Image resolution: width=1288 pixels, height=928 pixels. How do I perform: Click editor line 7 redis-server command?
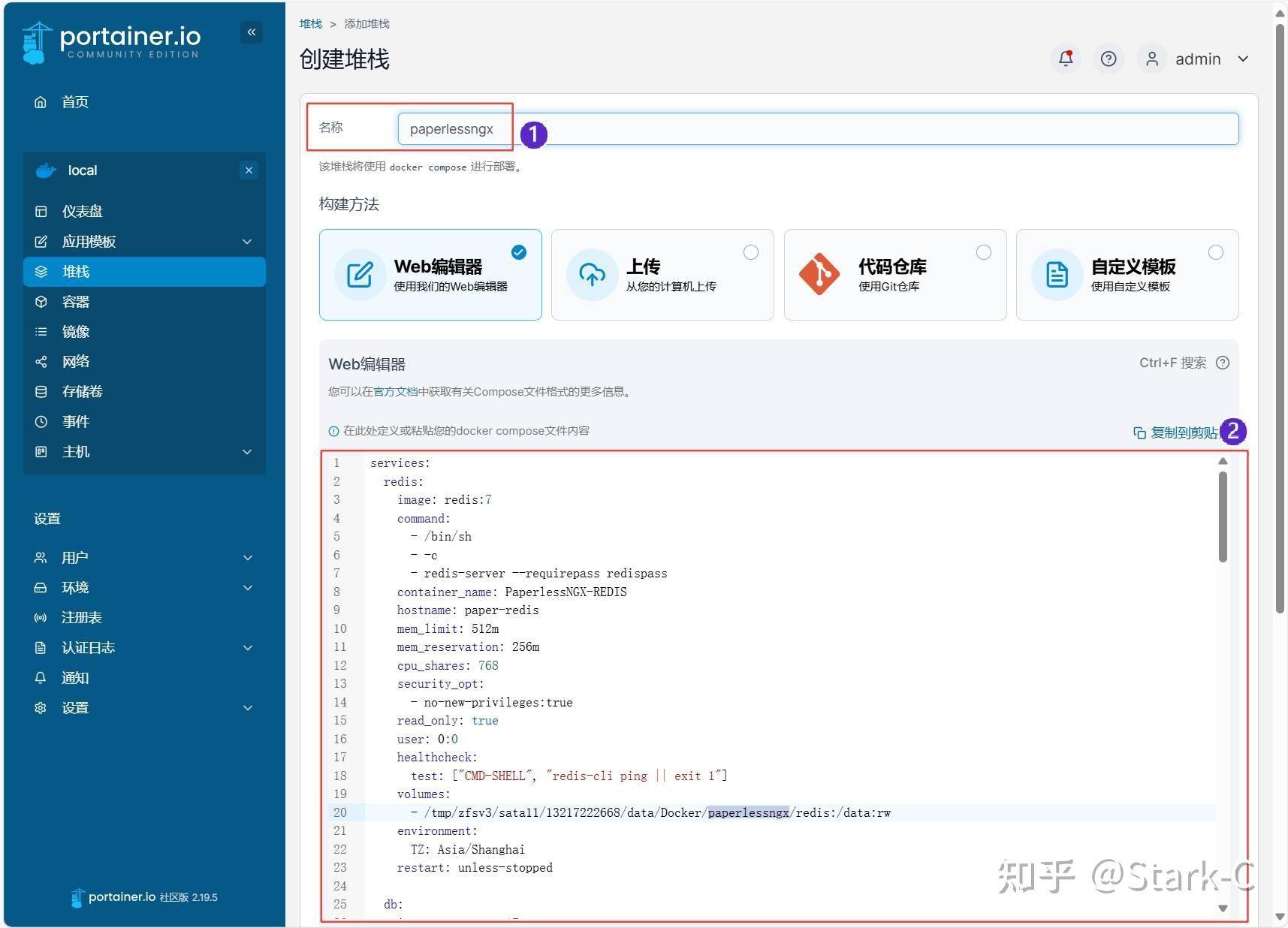pyautogui.click(x=538, y=574)
